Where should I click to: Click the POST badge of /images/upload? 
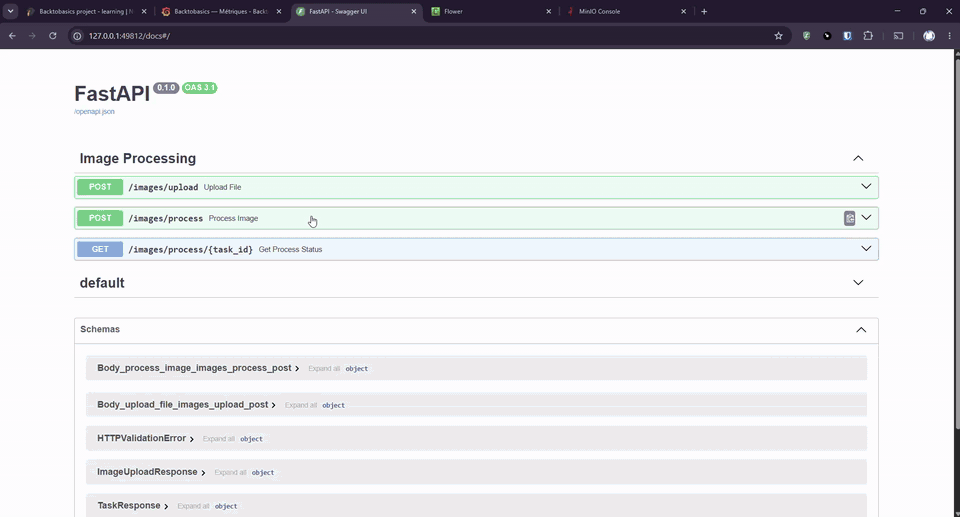pos(100,187)
